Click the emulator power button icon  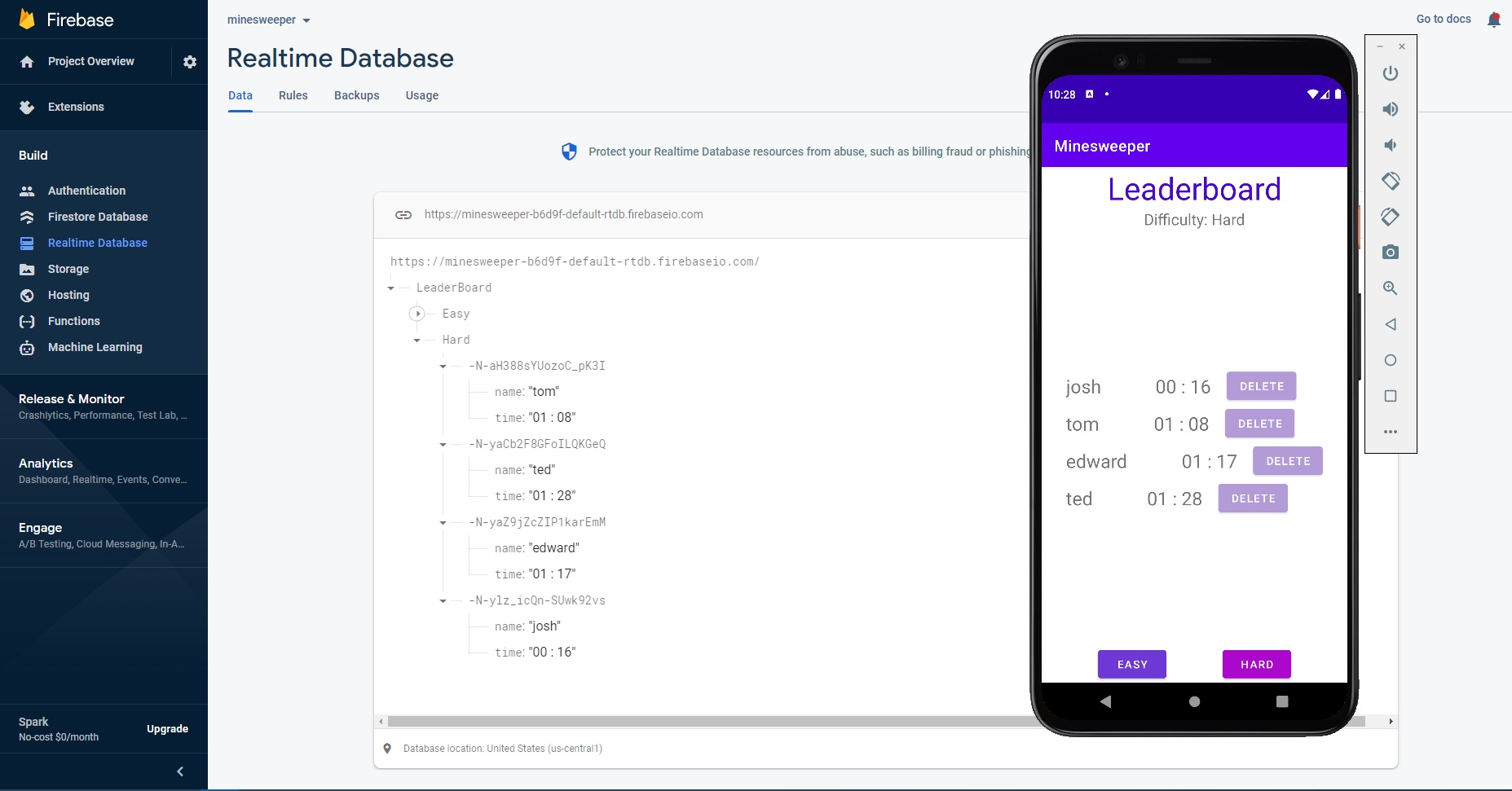coord(1391,73)
